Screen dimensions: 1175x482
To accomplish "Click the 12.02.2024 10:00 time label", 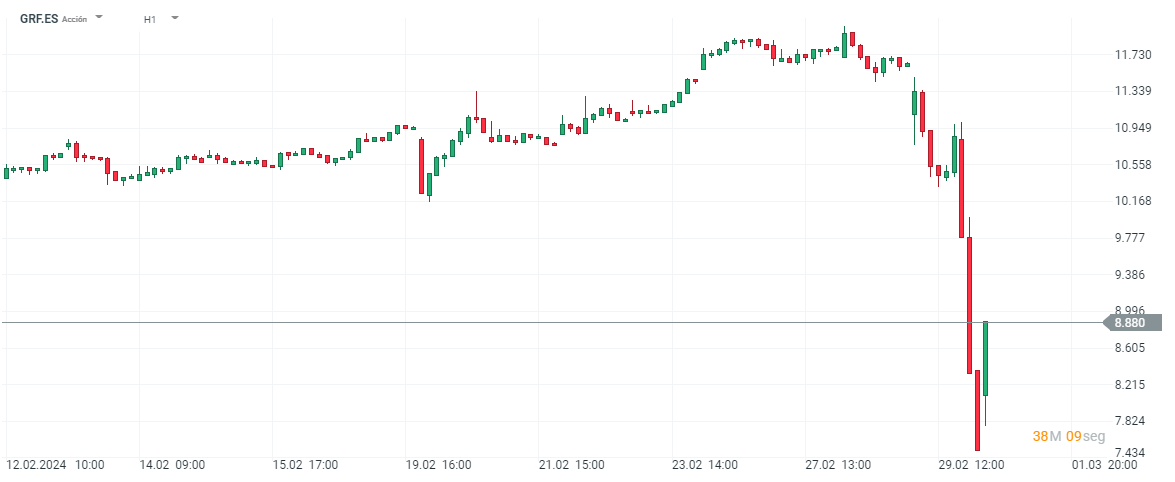I will coord(56,465).
